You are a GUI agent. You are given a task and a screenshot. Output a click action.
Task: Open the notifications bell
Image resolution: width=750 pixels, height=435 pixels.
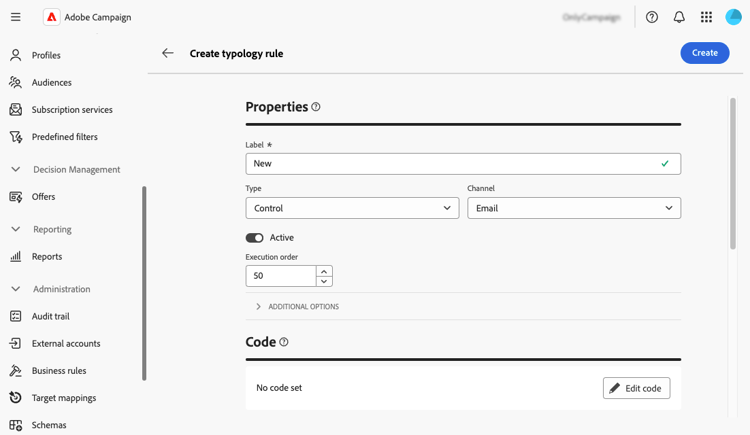(x=679, y=17)
